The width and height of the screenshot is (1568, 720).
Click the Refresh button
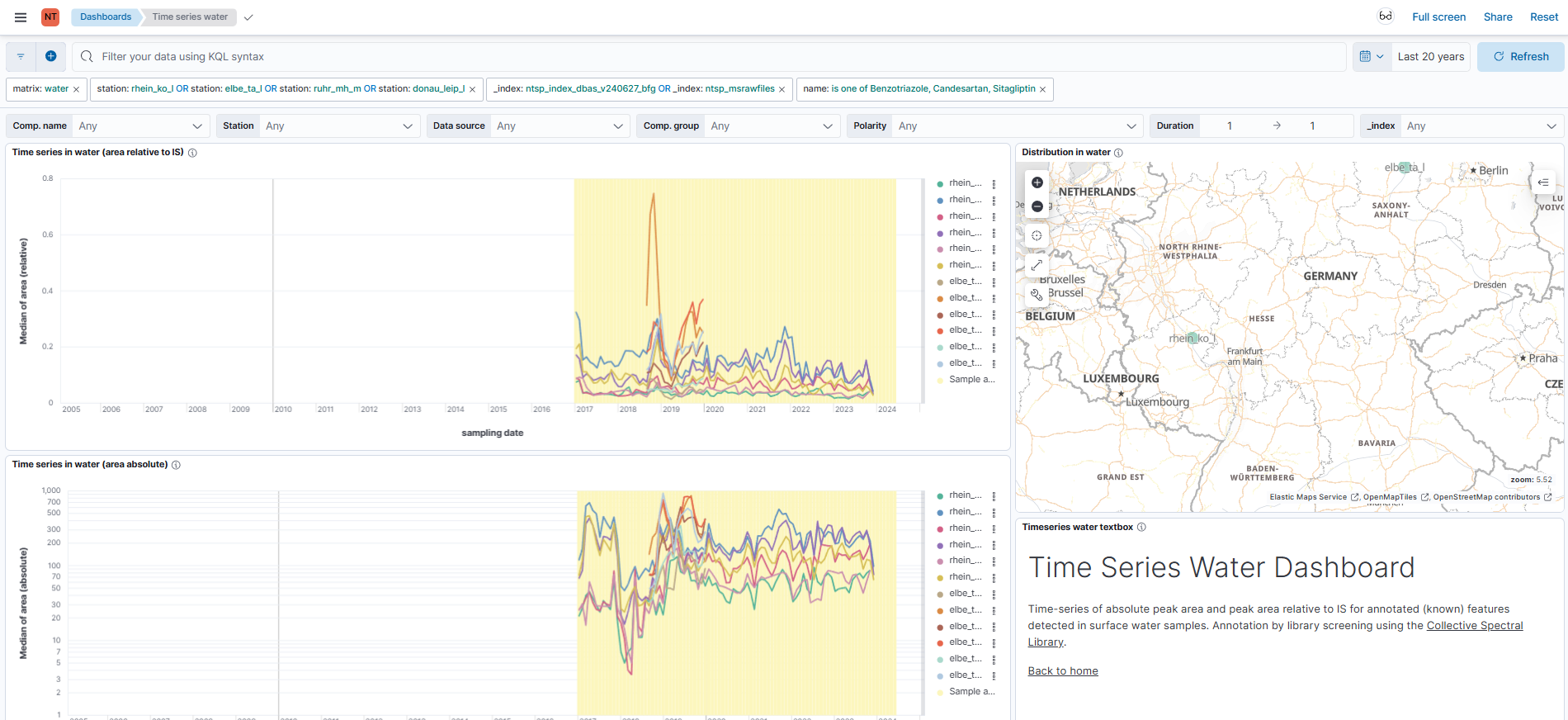(1520, 56)
